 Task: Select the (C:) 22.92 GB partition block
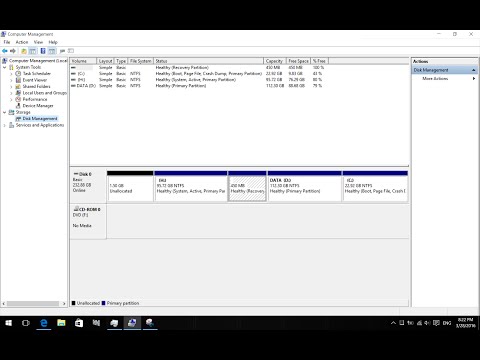tap(375, 186)
